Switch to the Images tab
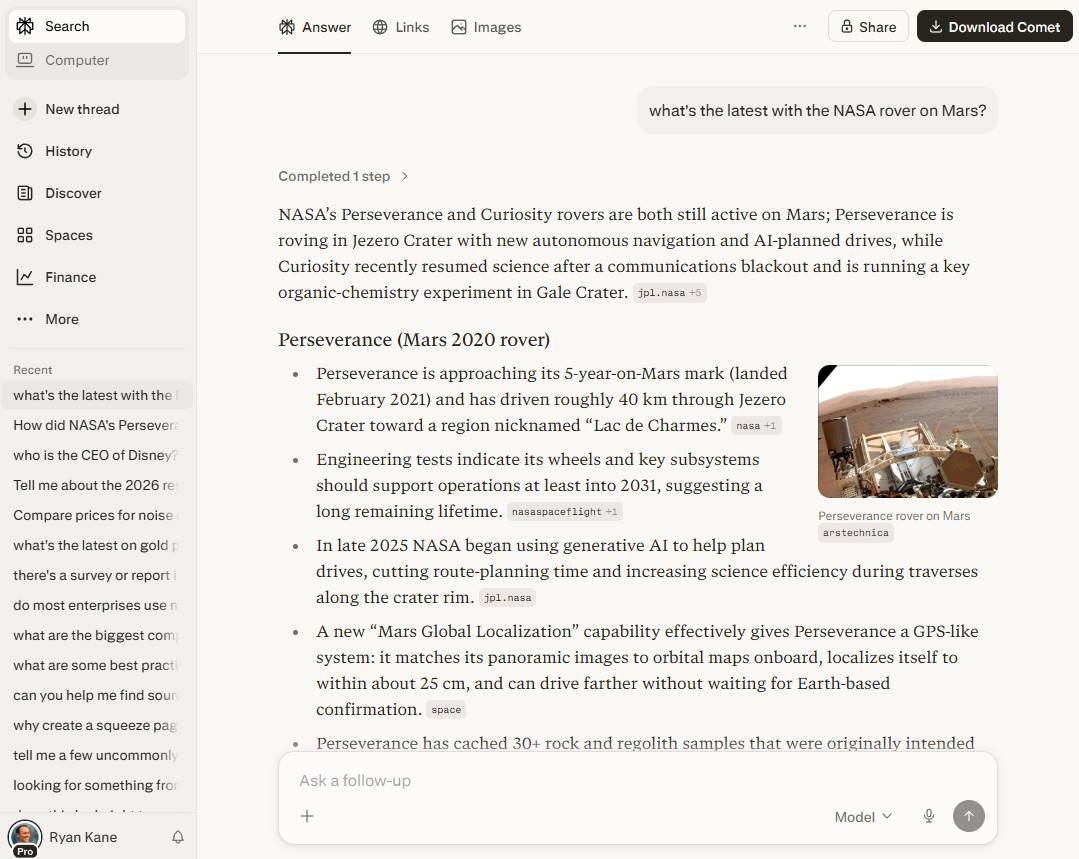 click(x=486, y=27)
